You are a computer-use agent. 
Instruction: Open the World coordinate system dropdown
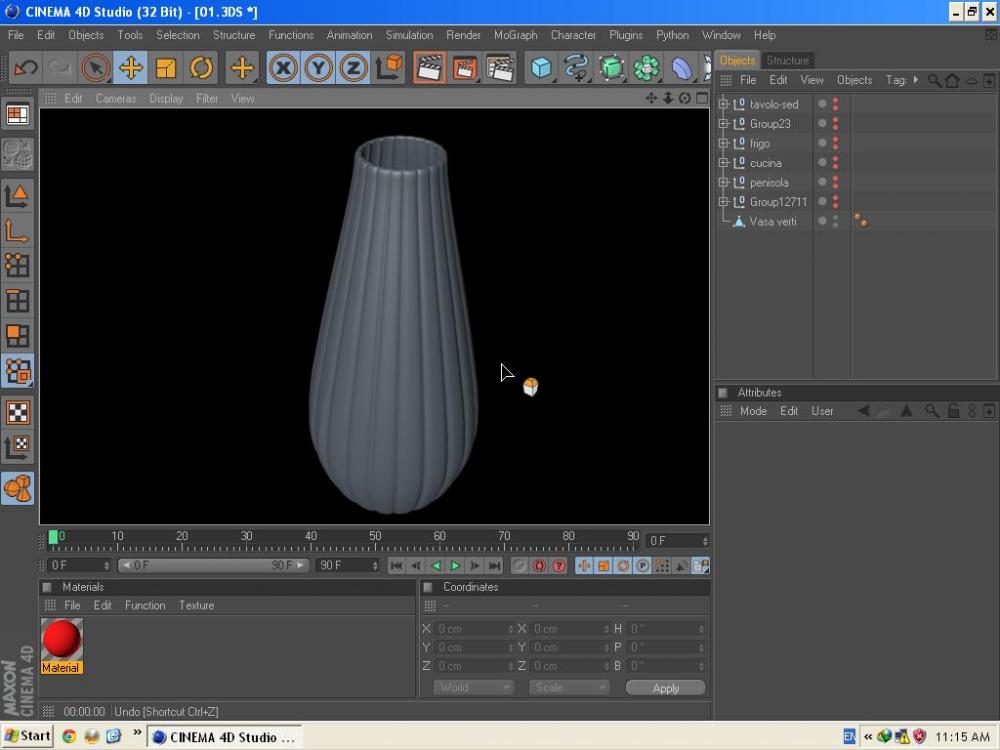[474, 687]
